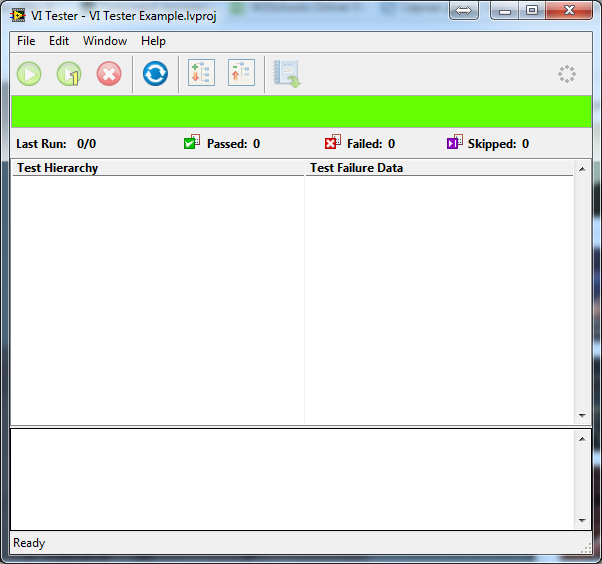The height and width of the screenshot is (564, 602).
Task: Maximize the VI Tester window
Action: click(532, 11)
